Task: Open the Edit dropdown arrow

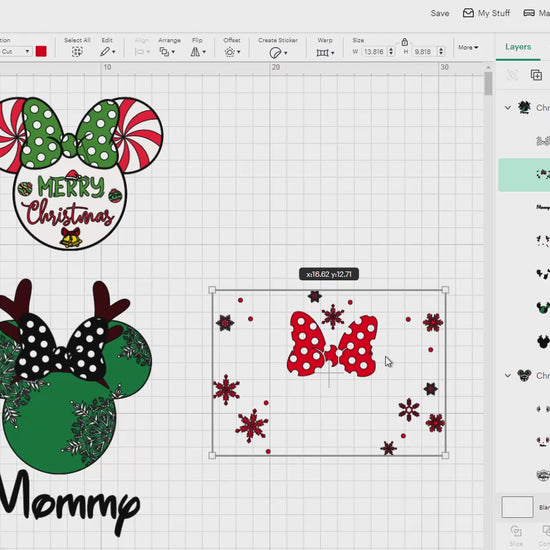Action: click(114, 52)
